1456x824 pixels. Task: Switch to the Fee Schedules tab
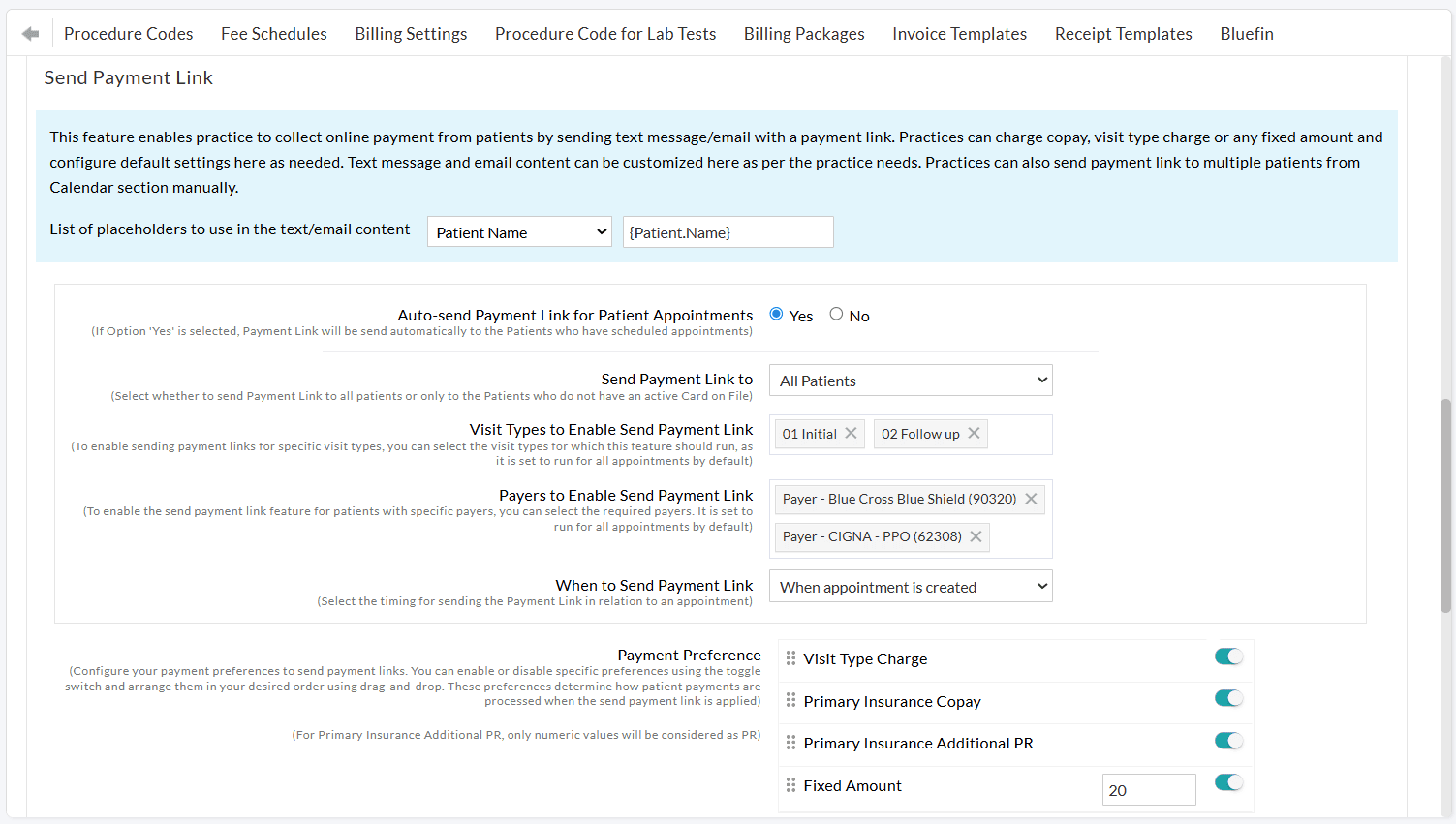274,33
